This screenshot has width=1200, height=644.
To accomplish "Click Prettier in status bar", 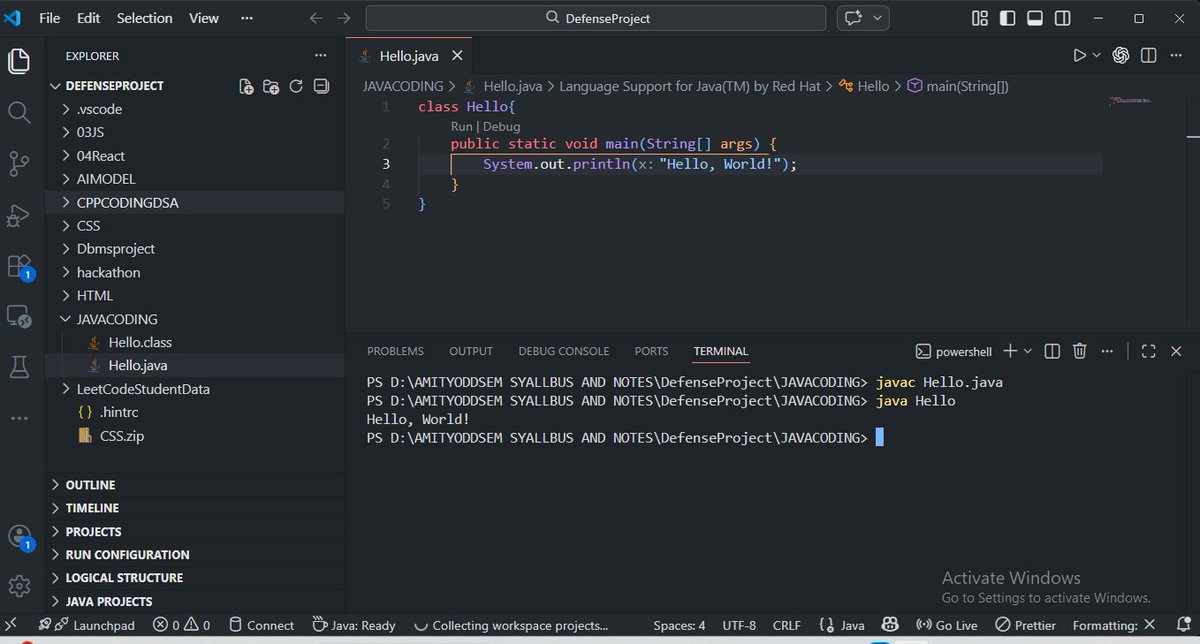I will pos(1025,625).
